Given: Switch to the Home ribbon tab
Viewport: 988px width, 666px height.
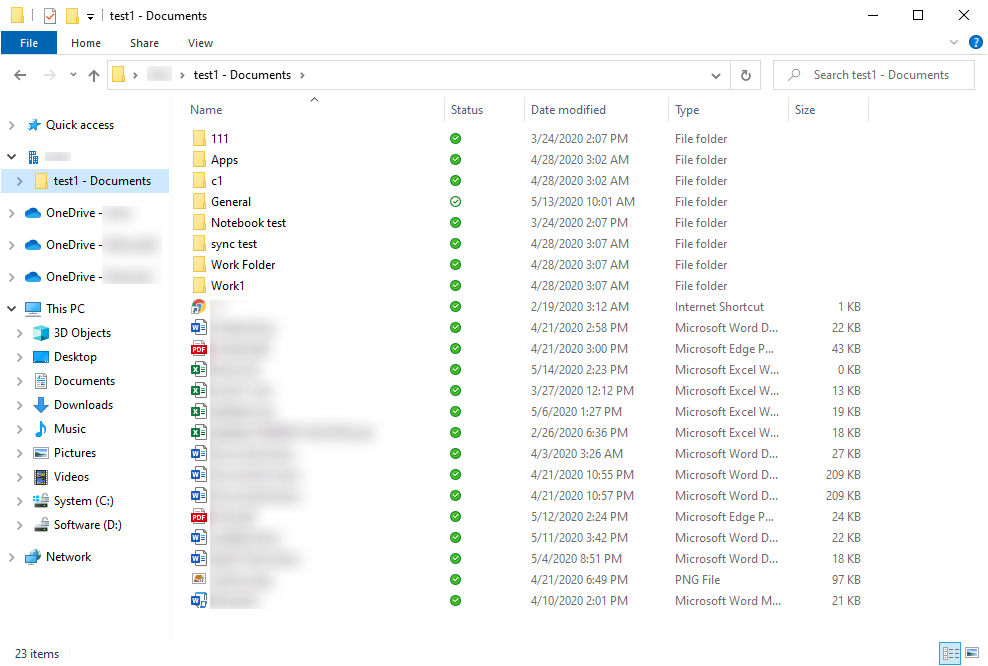Looking at the screenshot, I should coord(86,43).
